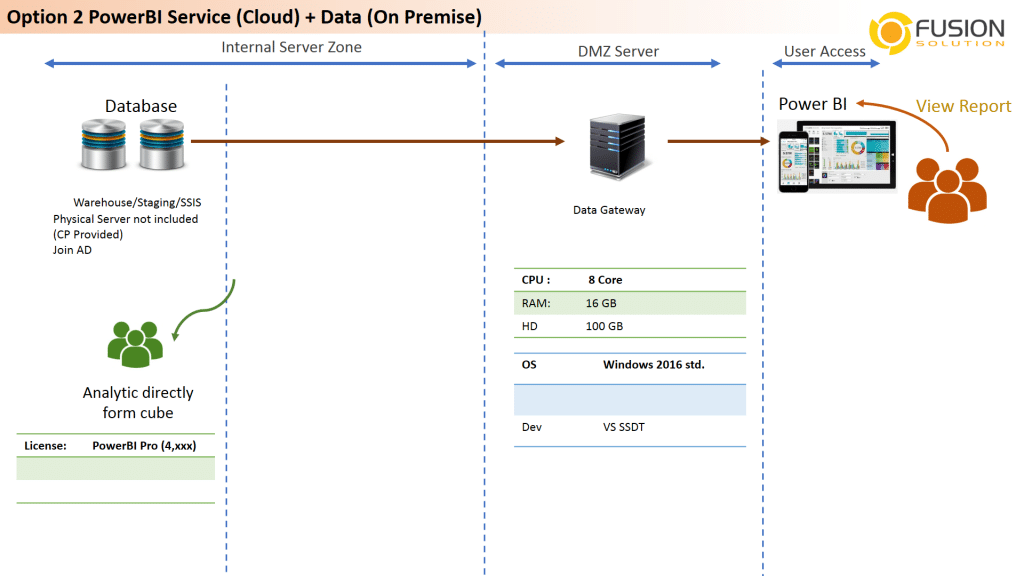The height and width of the screenshot is (576, 1024).
Task: Click the Data Gateway caption
Action: point(609,210)
